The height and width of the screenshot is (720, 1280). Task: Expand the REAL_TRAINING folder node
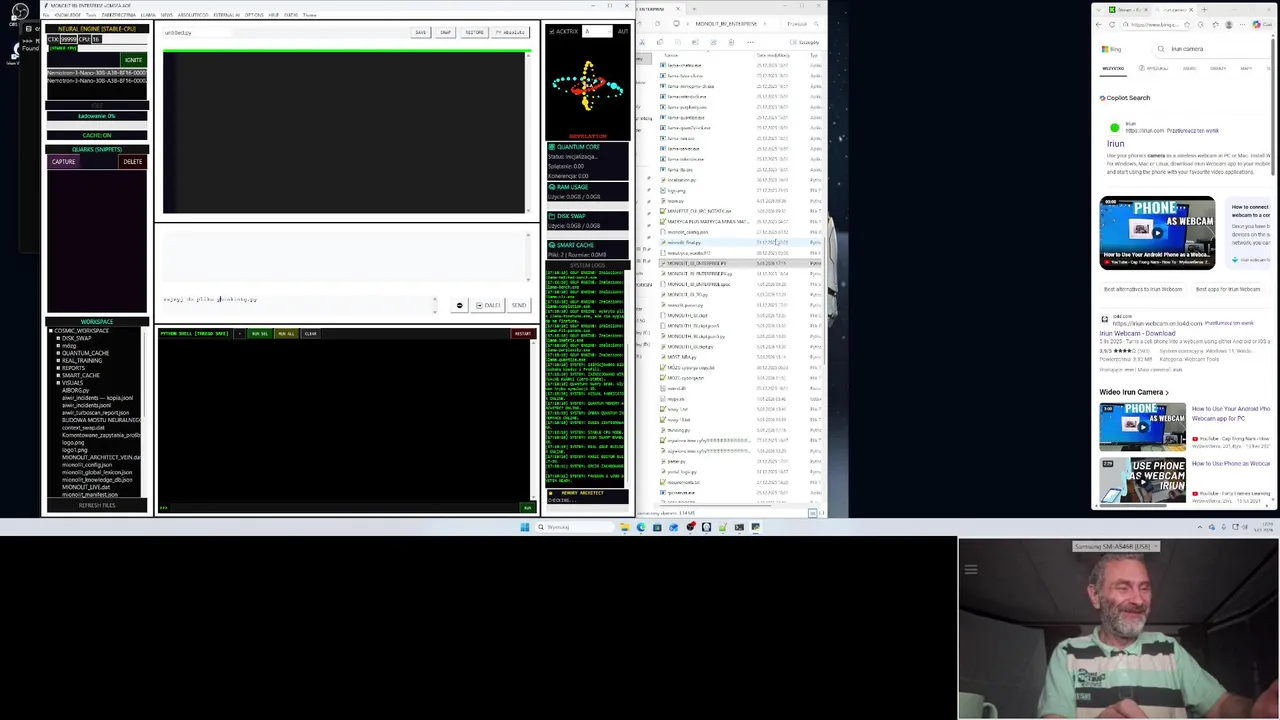(x=58, y=360)
